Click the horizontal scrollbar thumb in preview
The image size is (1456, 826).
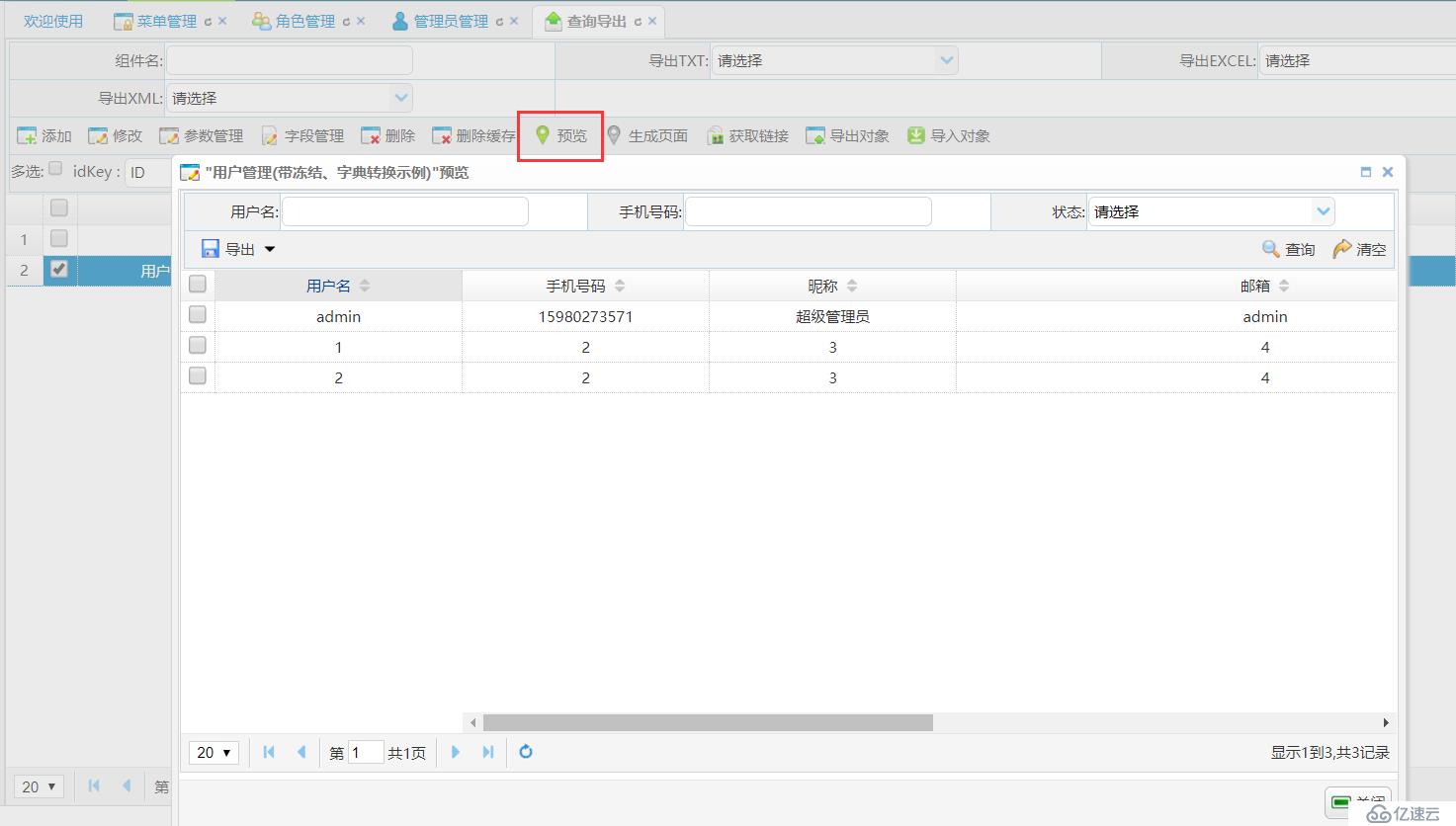coord(708,722)
